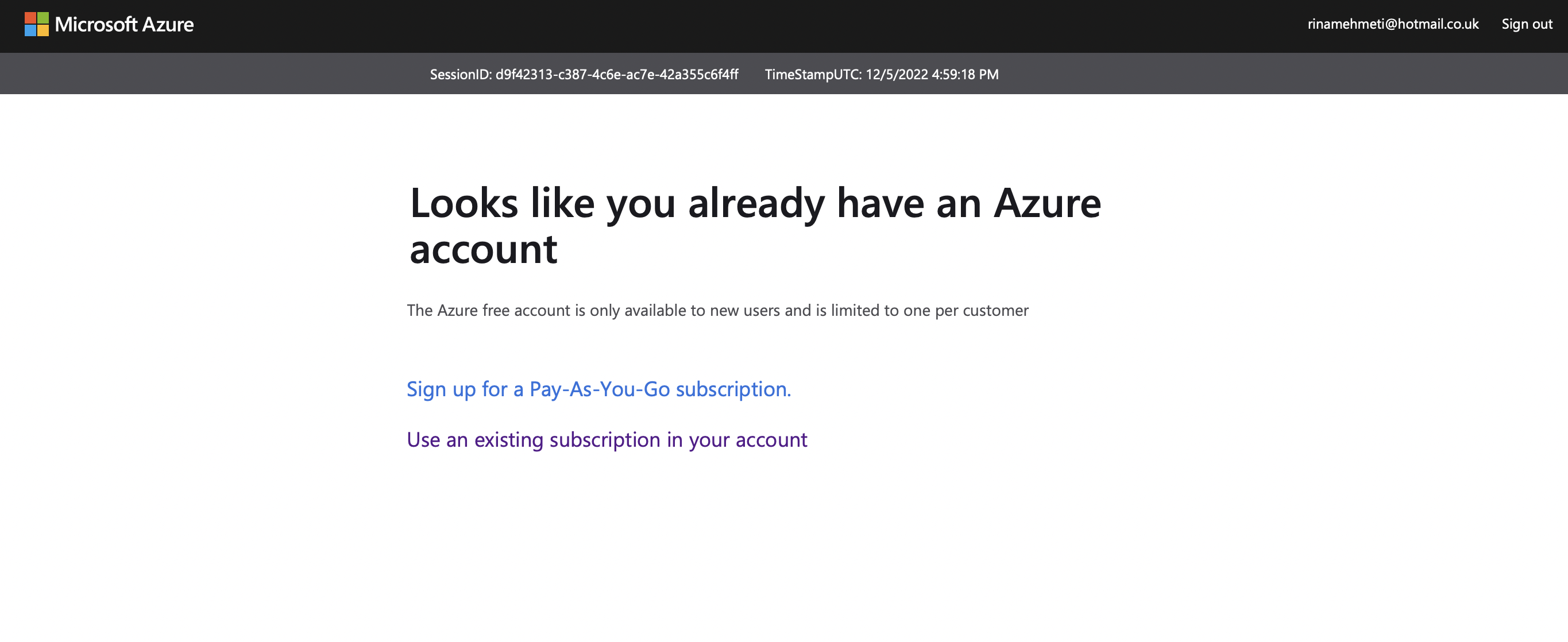Click the 12/5/2022 4:59:18 PM timestamp value
Screen dimensions: 1568x642
click(x=931, y=74)
